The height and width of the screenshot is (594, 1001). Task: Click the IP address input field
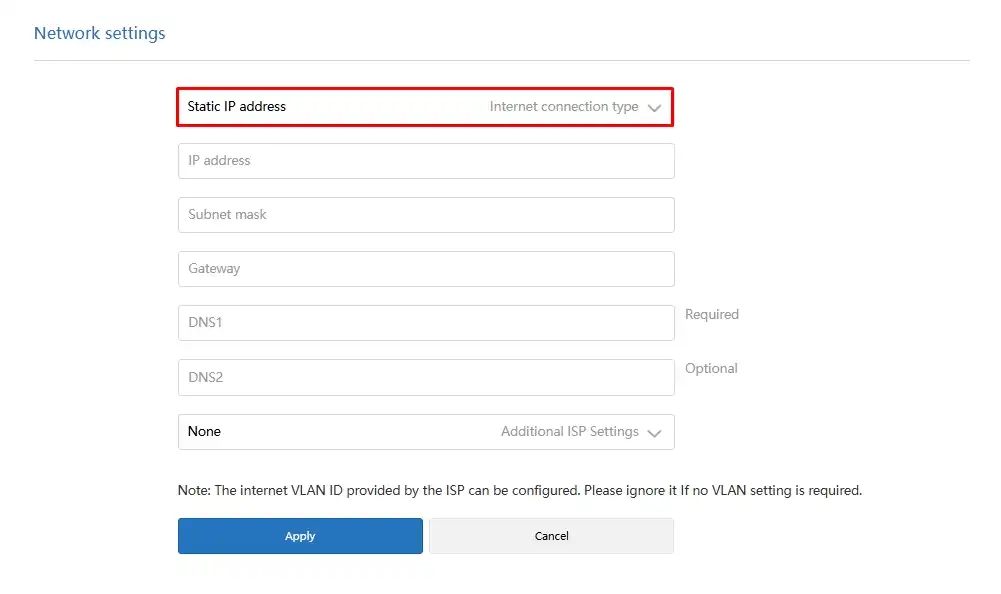tap(425, 160)
